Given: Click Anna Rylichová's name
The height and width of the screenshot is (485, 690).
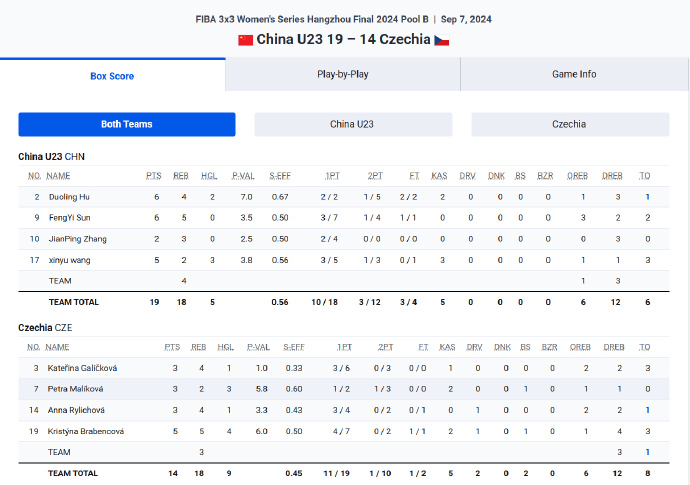Looking at the screenshot, I should [x=76, y=410].
